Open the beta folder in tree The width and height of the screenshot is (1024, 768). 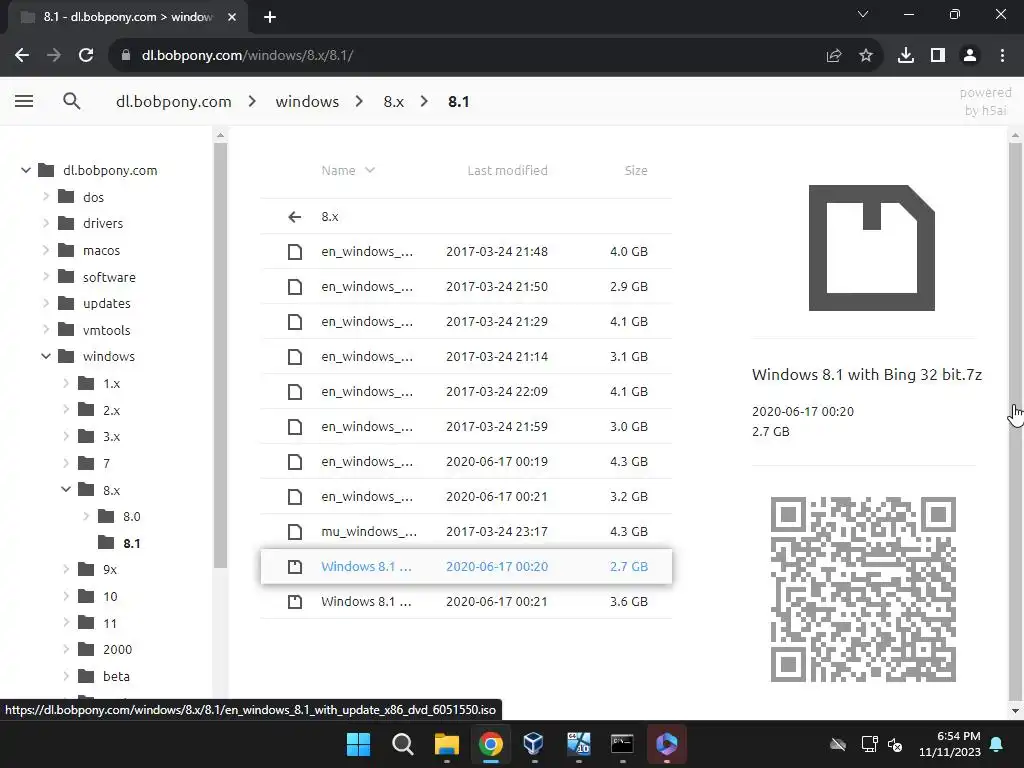pos(116,677)
